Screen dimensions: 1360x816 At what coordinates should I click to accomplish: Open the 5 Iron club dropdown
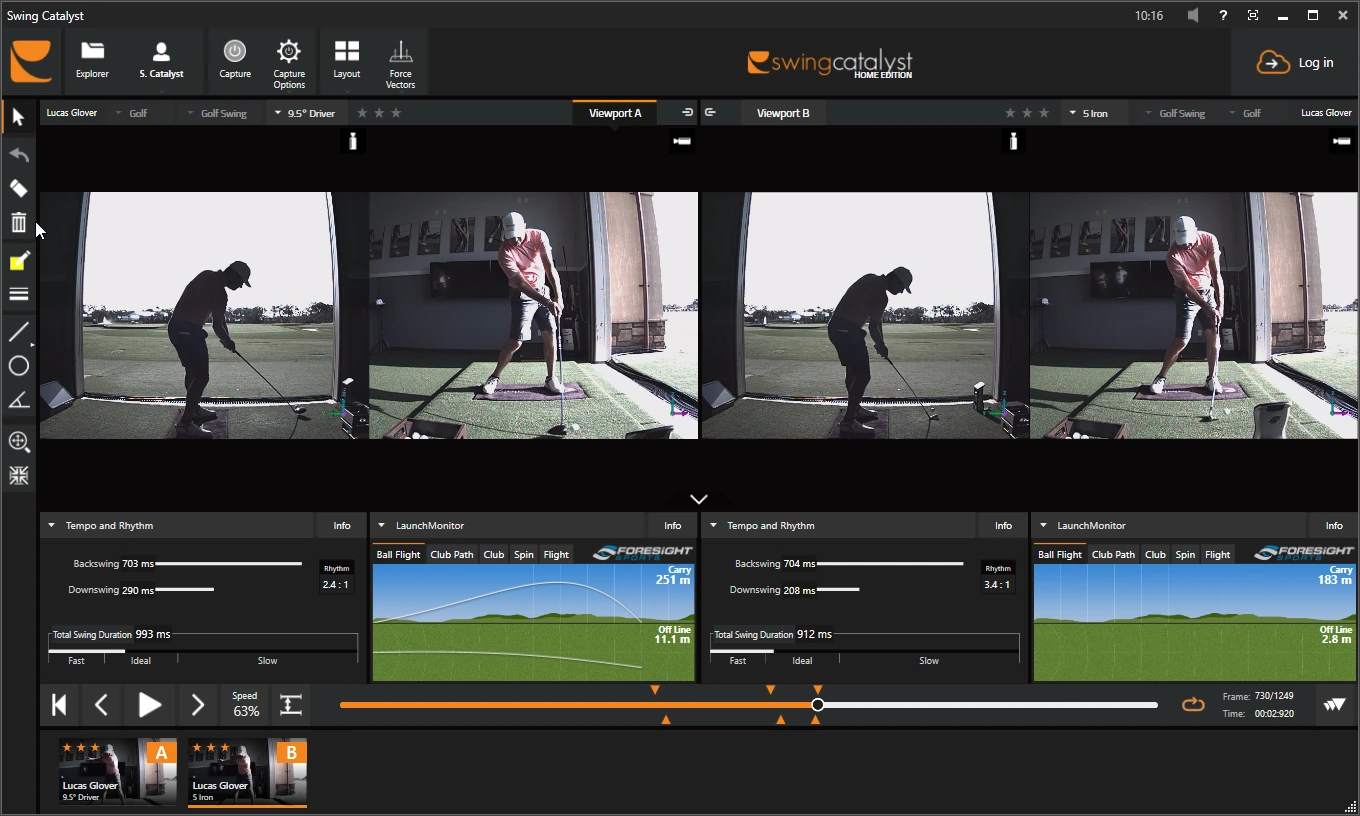1089,113
